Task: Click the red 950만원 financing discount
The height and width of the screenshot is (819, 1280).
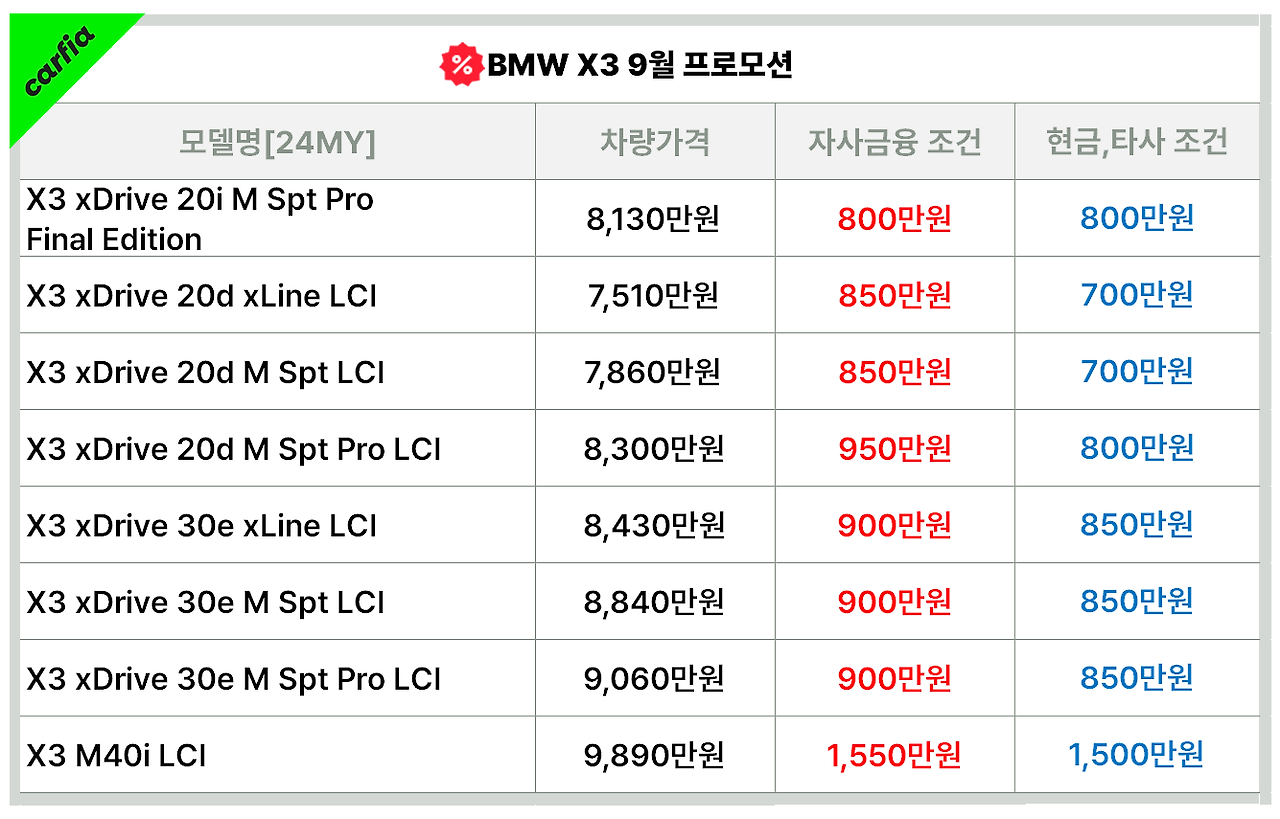Action: [x=894, y=449]
